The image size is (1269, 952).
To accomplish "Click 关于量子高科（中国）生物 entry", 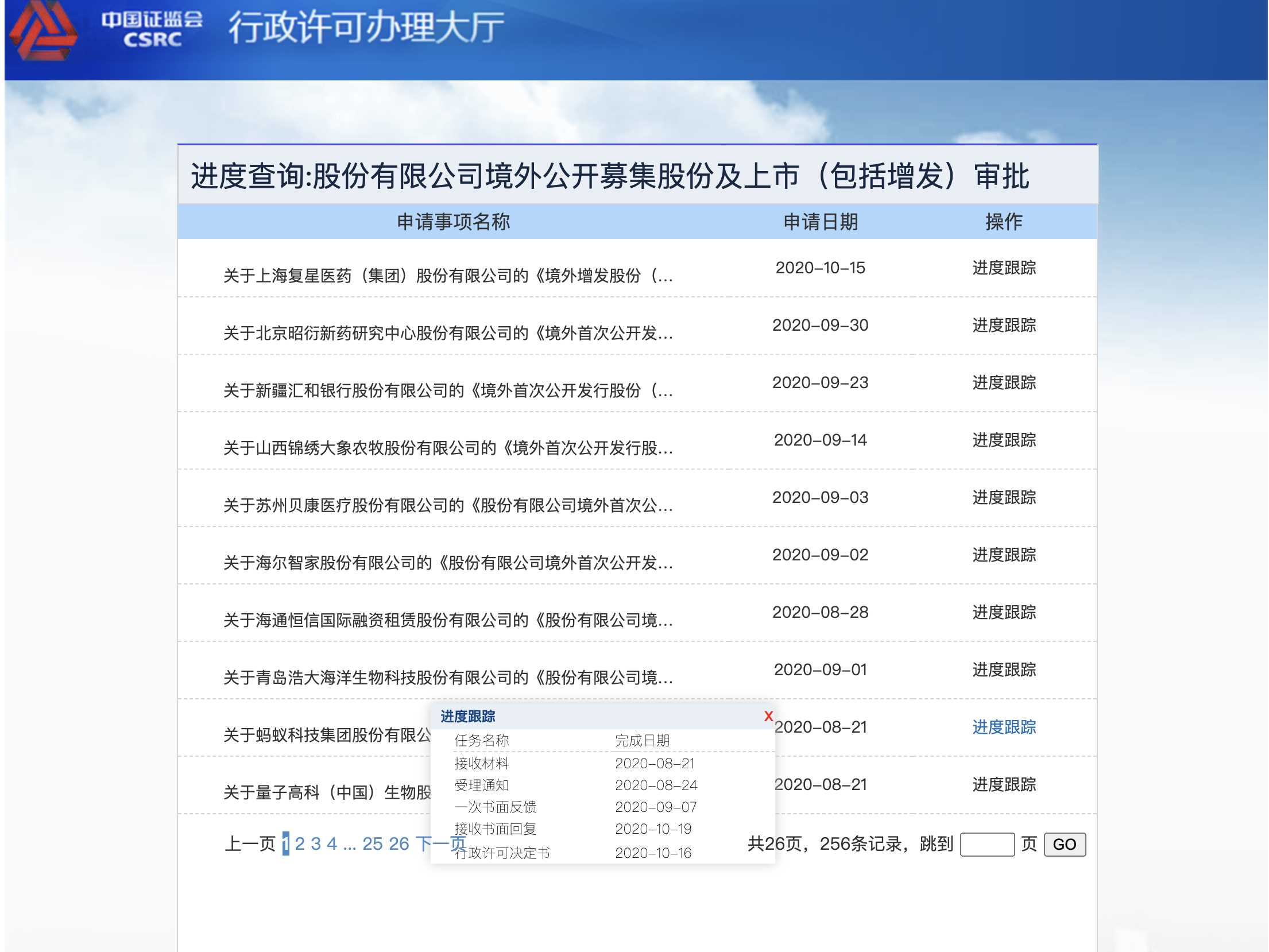I will pyautogui.click(x=327, y=792).
